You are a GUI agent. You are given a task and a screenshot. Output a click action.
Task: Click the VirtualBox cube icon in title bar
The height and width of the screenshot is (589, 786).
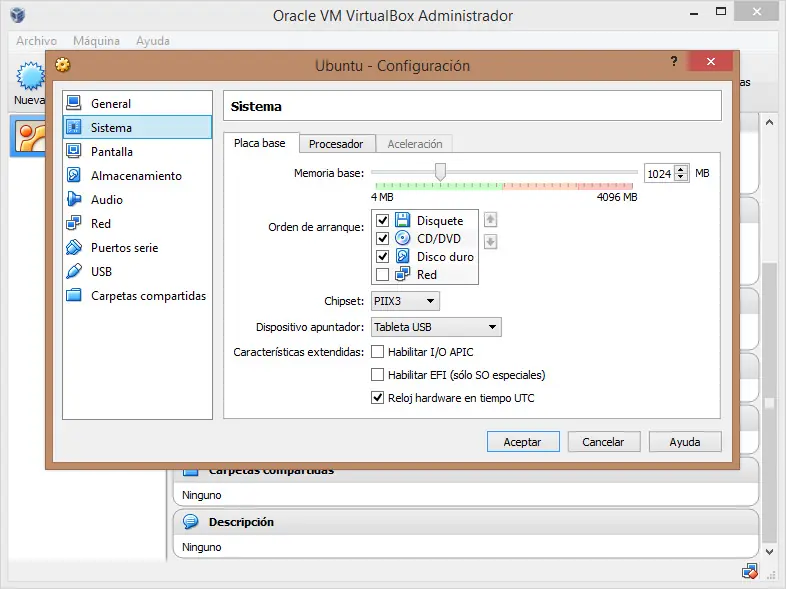click(x=18, y=15)
